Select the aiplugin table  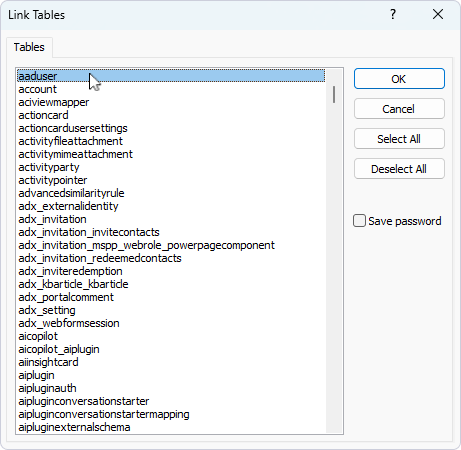(x=171, y=375)
